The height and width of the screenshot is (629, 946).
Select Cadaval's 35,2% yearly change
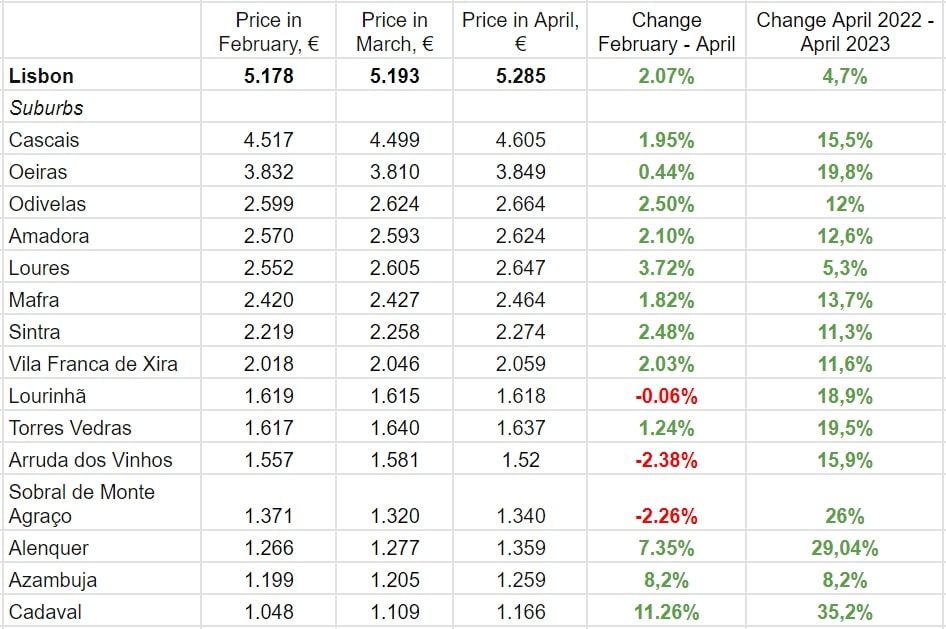[844, 612]
